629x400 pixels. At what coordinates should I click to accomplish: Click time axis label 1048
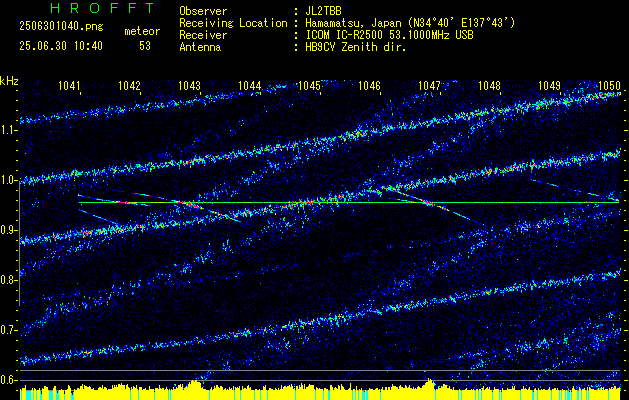click(x=489, y=86)
